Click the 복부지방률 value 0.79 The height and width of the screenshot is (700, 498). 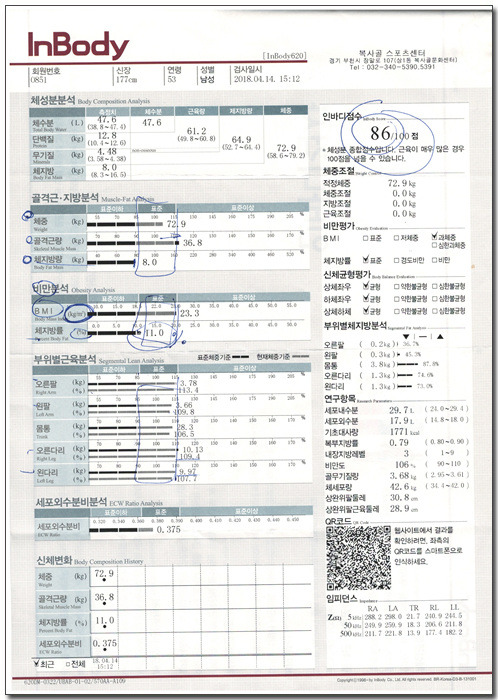point(398,442)
